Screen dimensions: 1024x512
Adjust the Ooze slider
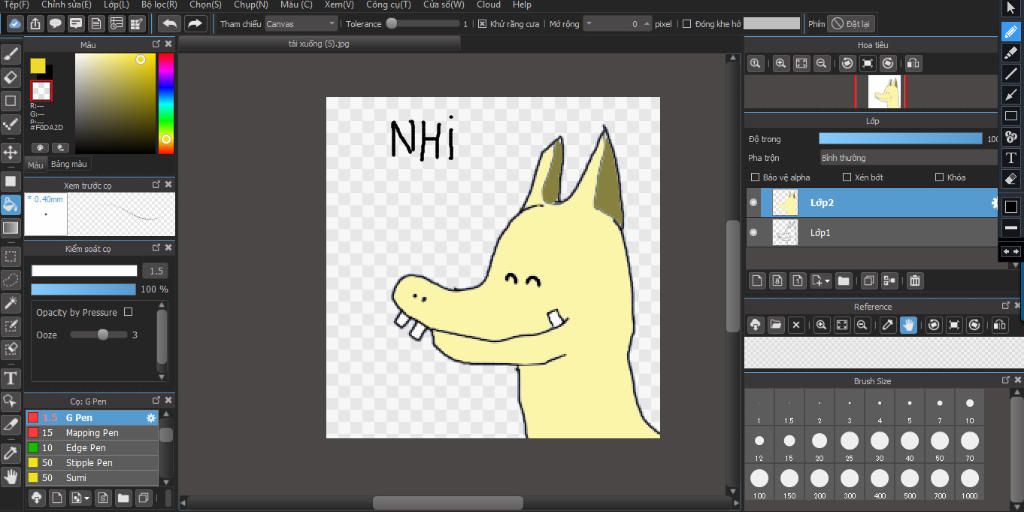point(99,335)
